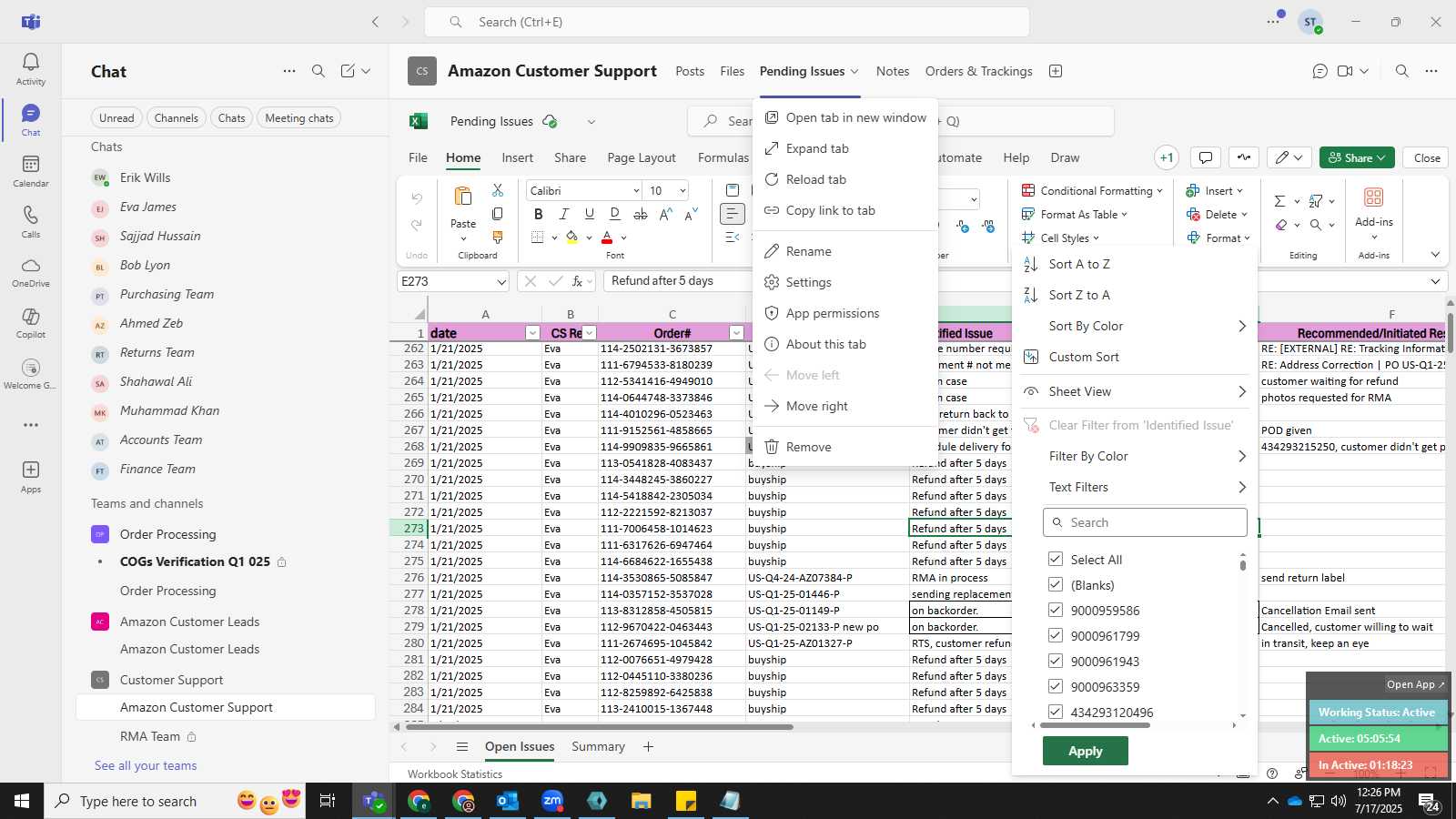Open the date column filter dropdown
The width and height of the screenshot is (1456, 819).
(x=532, y=333)
